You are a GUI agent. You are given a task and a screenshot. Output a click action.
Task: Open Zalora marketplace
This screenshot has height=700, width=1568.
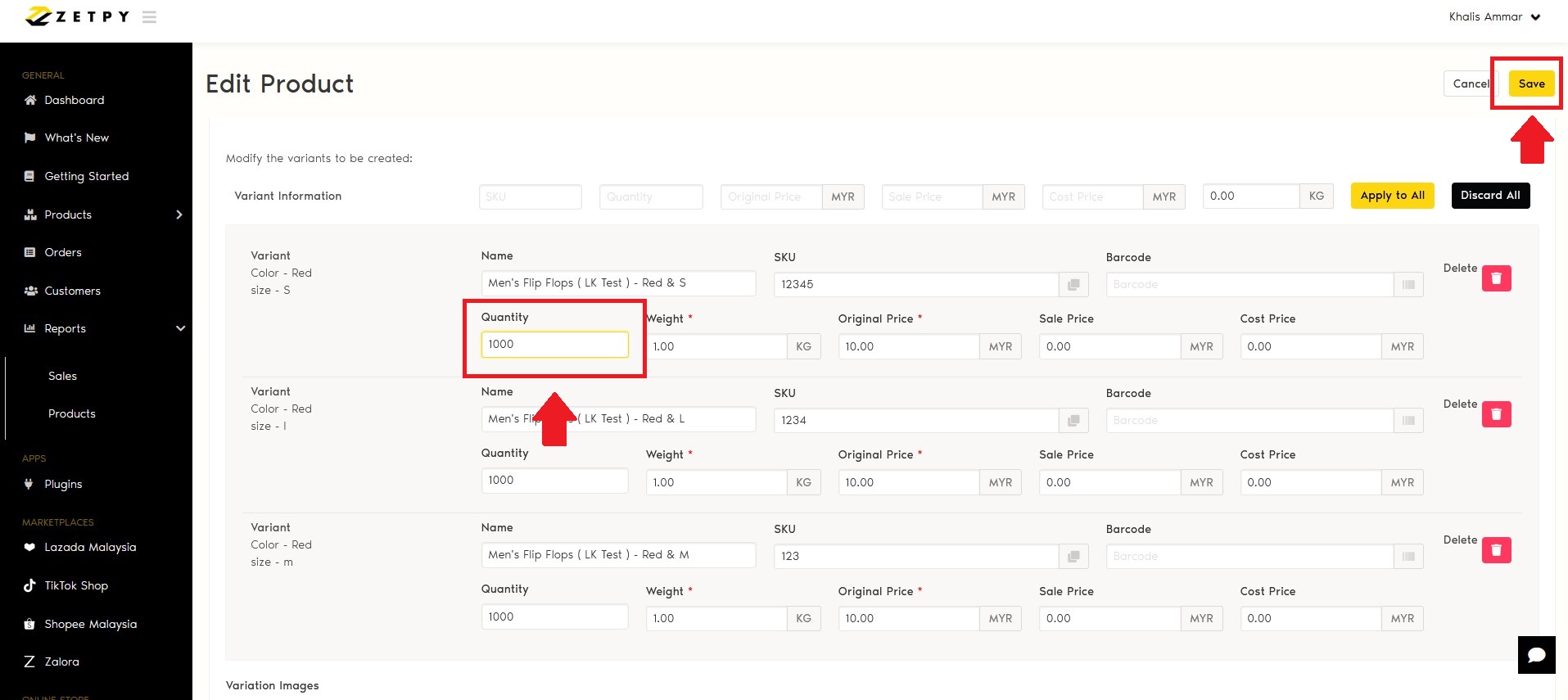pos(61,662)
